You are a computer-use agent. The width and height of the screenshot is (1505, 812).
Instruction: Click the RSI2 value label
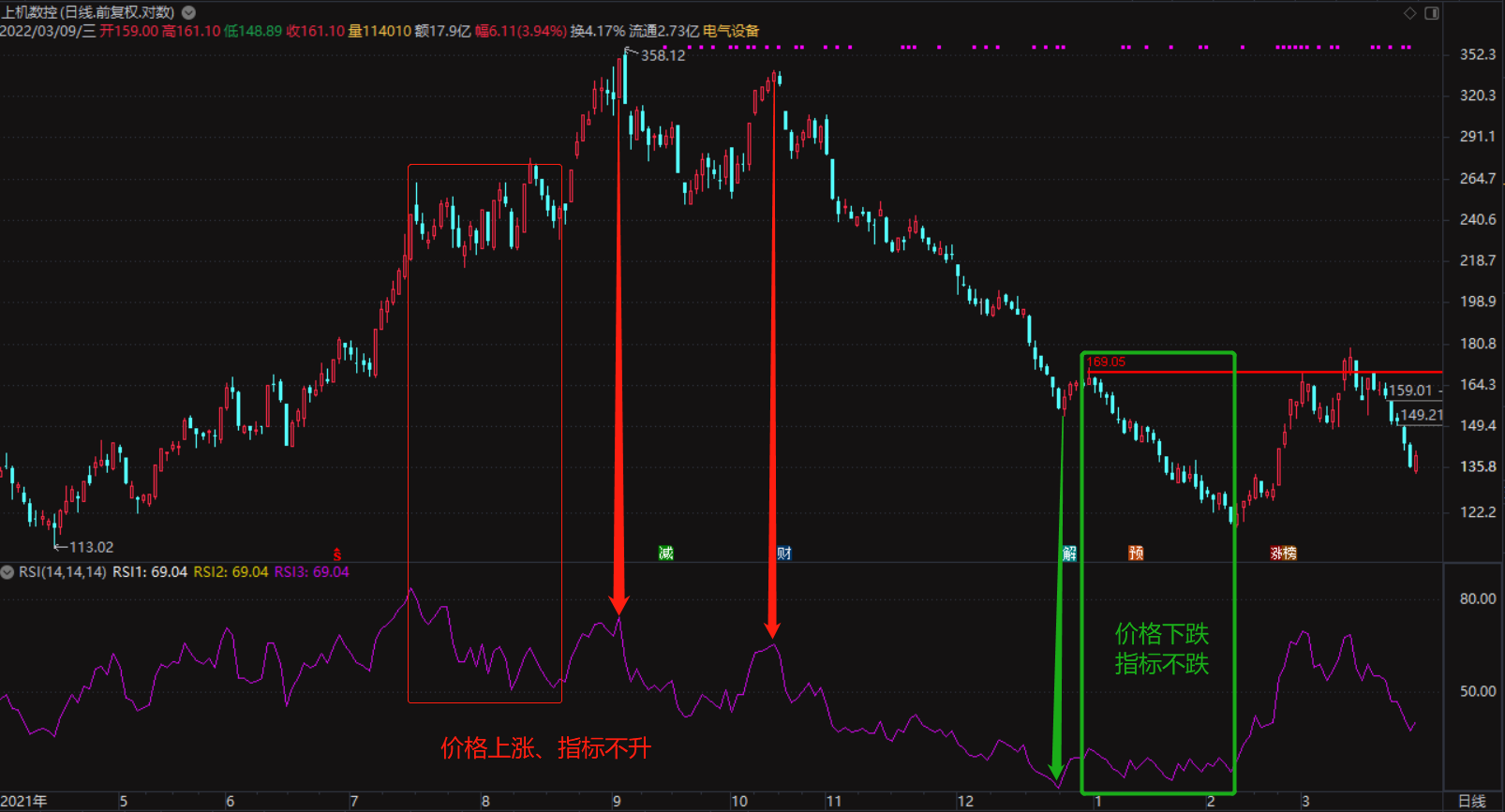coord(231,572)
